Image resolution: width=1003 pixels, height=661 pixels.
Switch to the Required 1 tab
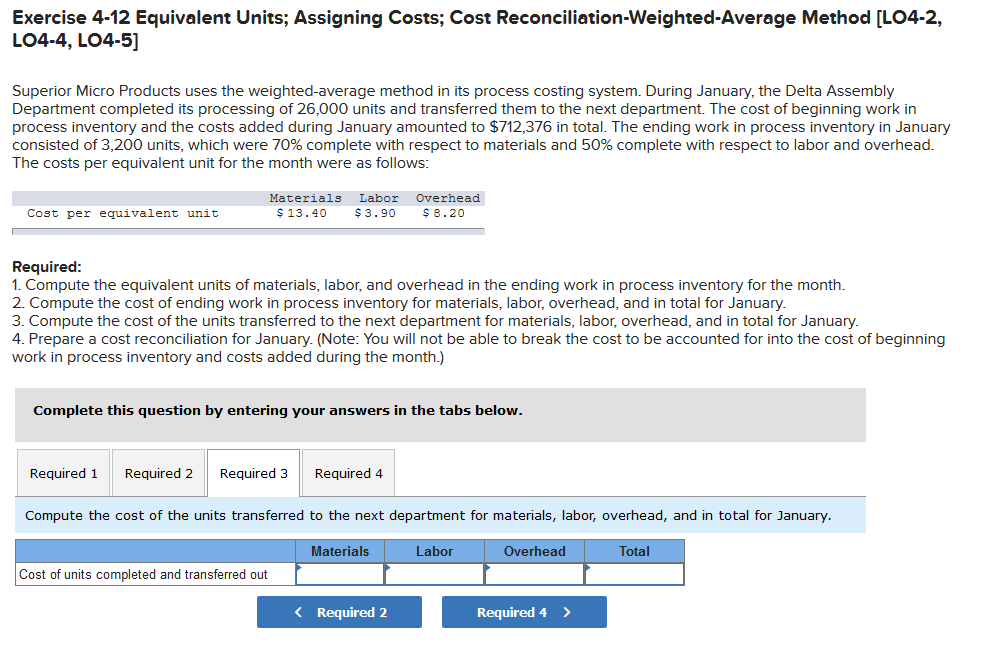[x=62, y=472]
